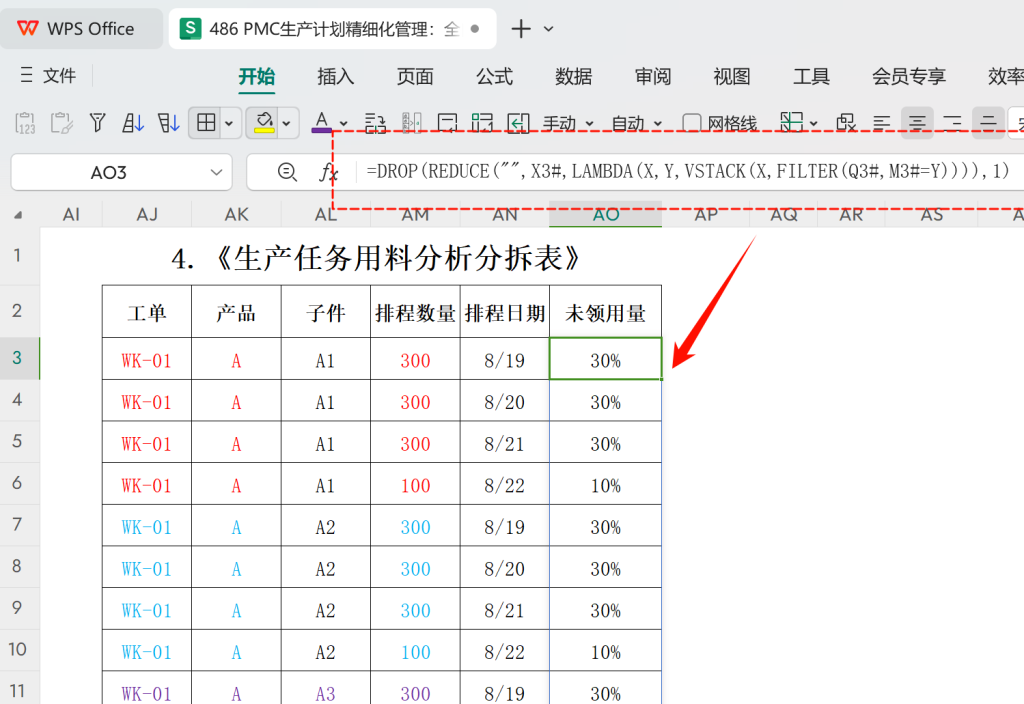Image resolution: width=1024 pixels, height=704 pixels.
Task: Click the green arrow indent icon
Action: click(x=518, y=123)
